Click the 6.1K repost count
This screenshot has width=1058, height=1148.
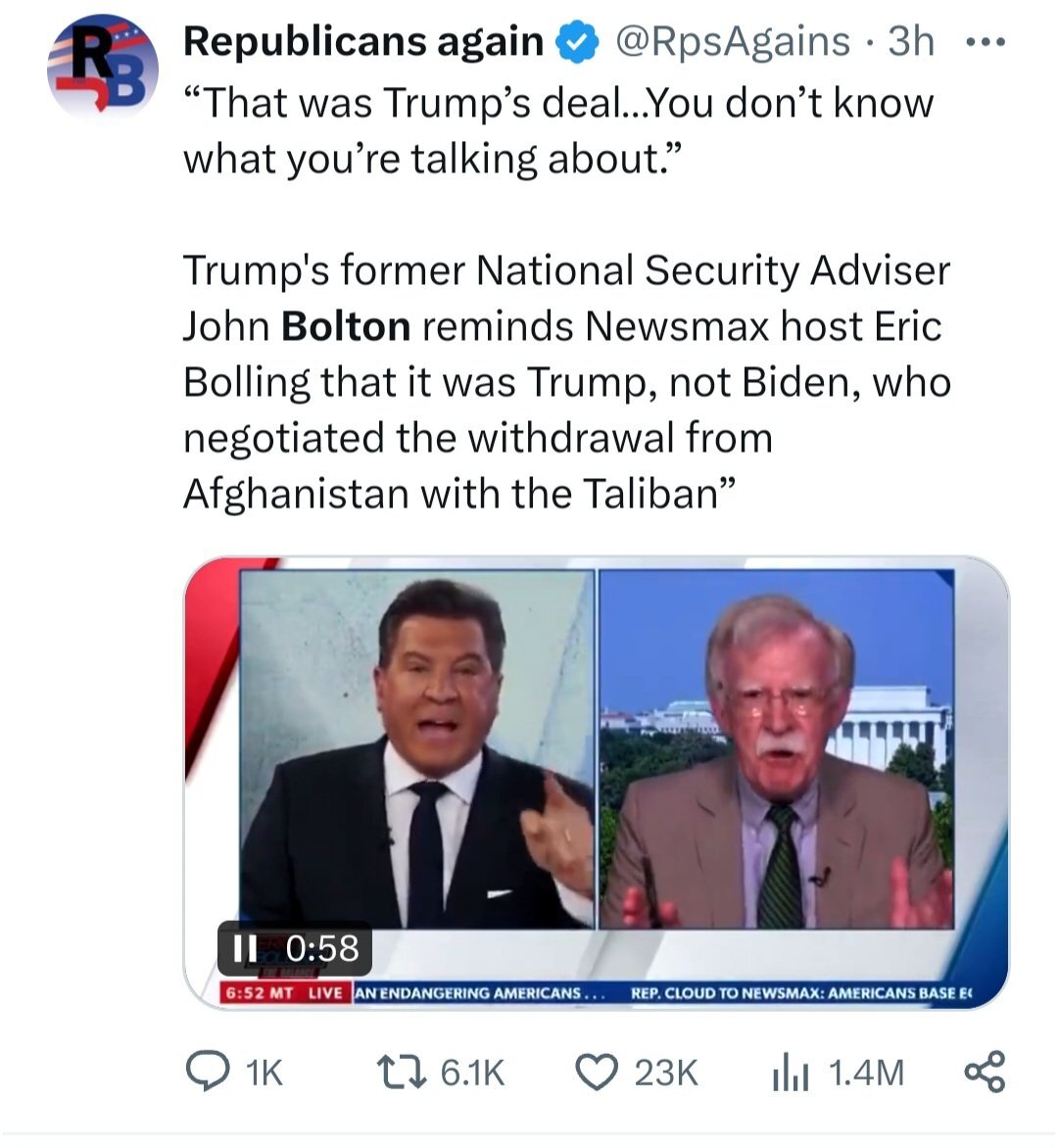[472, 1074]
